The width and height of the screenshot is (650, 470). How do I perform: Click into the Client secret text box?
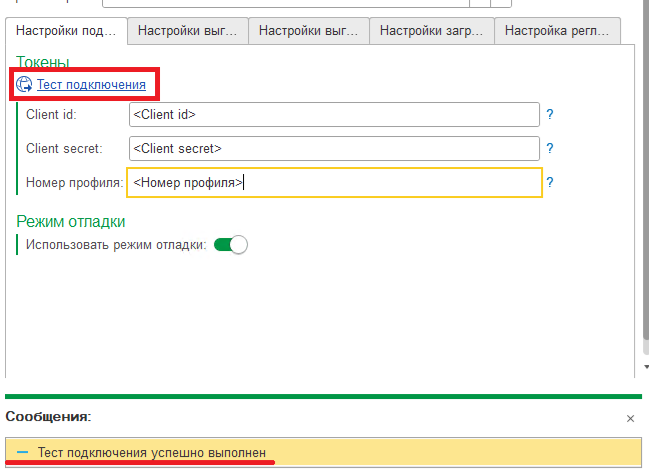coord(334,149)
